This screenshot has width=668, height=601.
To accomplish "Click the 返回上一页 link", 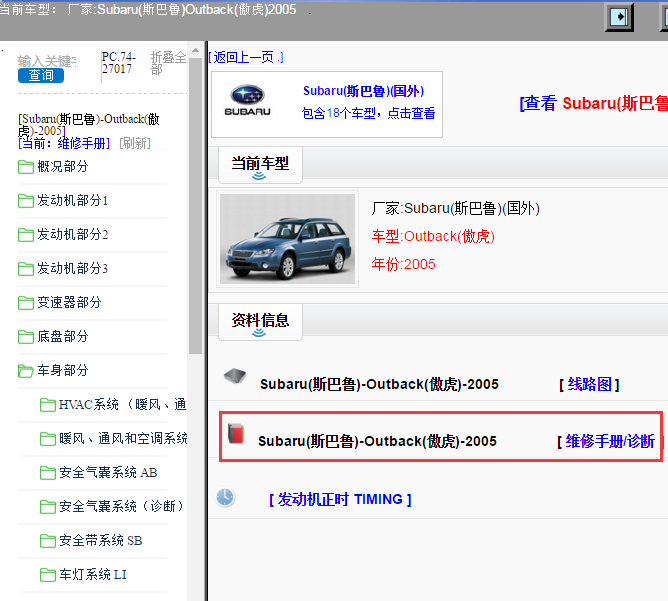I will point(246,57).
